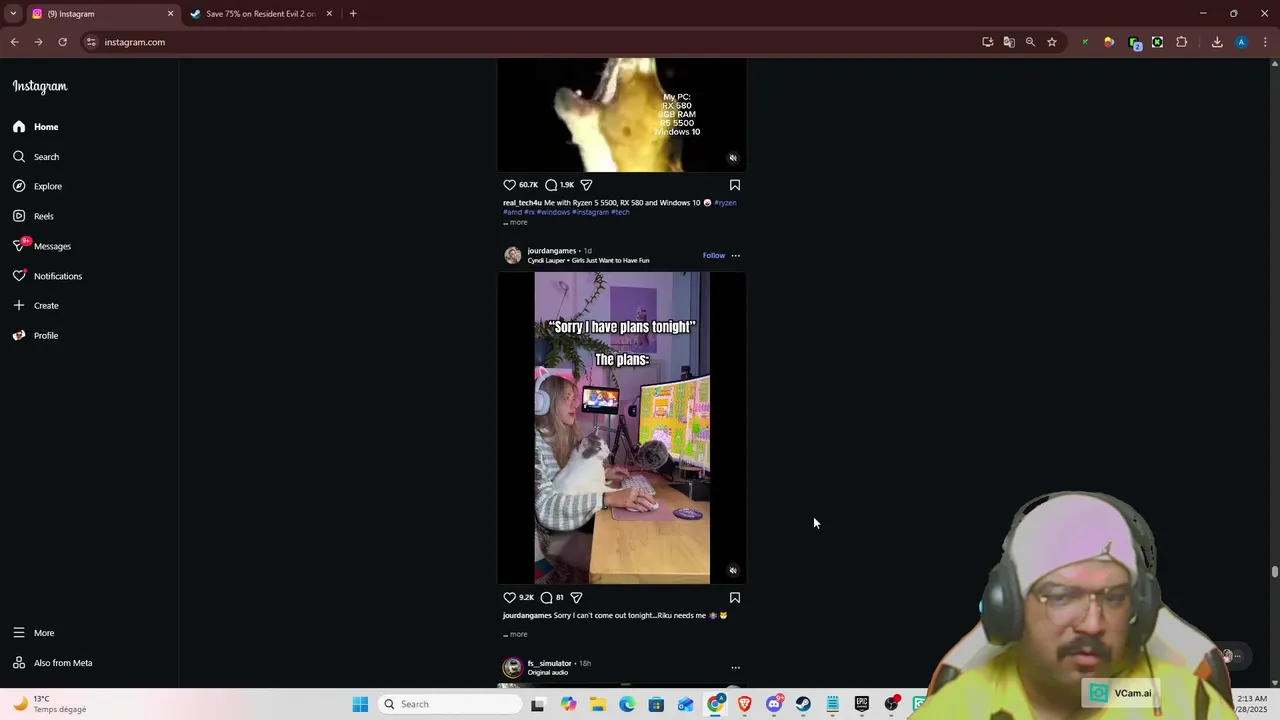Share the jourdangames post
The width and height of the screenshot is (1280, 720).
576,597
